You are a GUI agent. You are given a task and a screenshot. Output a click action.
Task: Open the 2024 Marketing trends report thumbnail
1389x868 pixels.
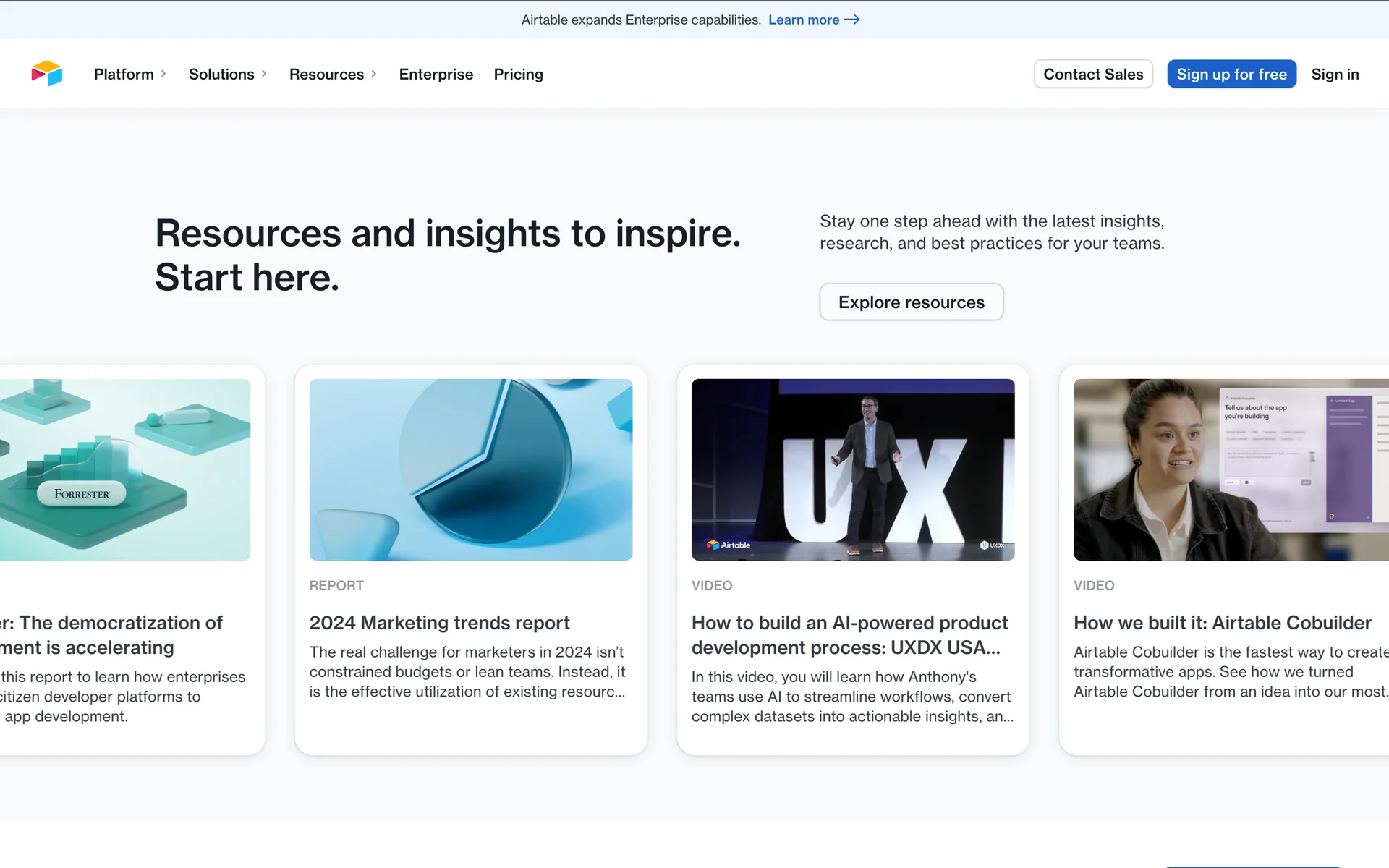[x=470, y=469]
